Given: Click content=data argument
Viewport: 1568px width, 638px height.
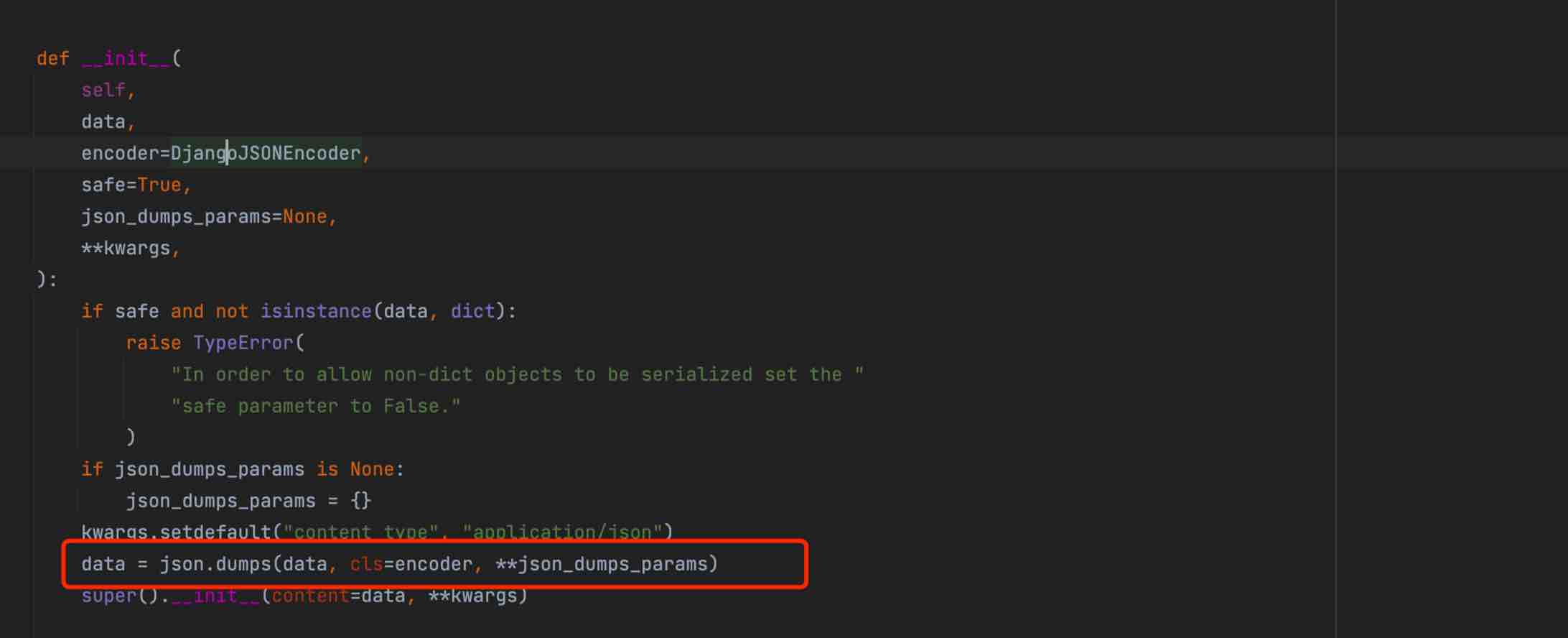Looking at the screenshot, I should point(338,596).
